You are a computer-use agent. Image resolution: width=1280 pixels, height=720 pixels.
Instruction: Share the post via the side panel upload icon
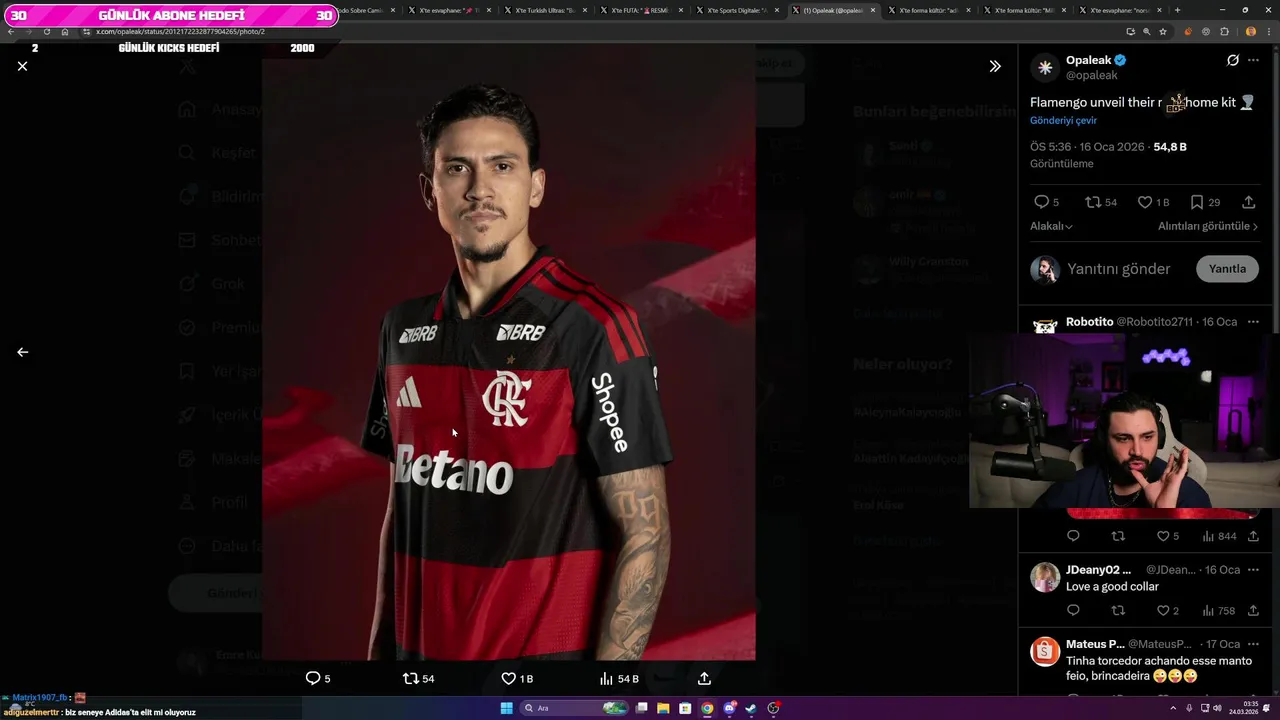click(x=1249, y=202)
